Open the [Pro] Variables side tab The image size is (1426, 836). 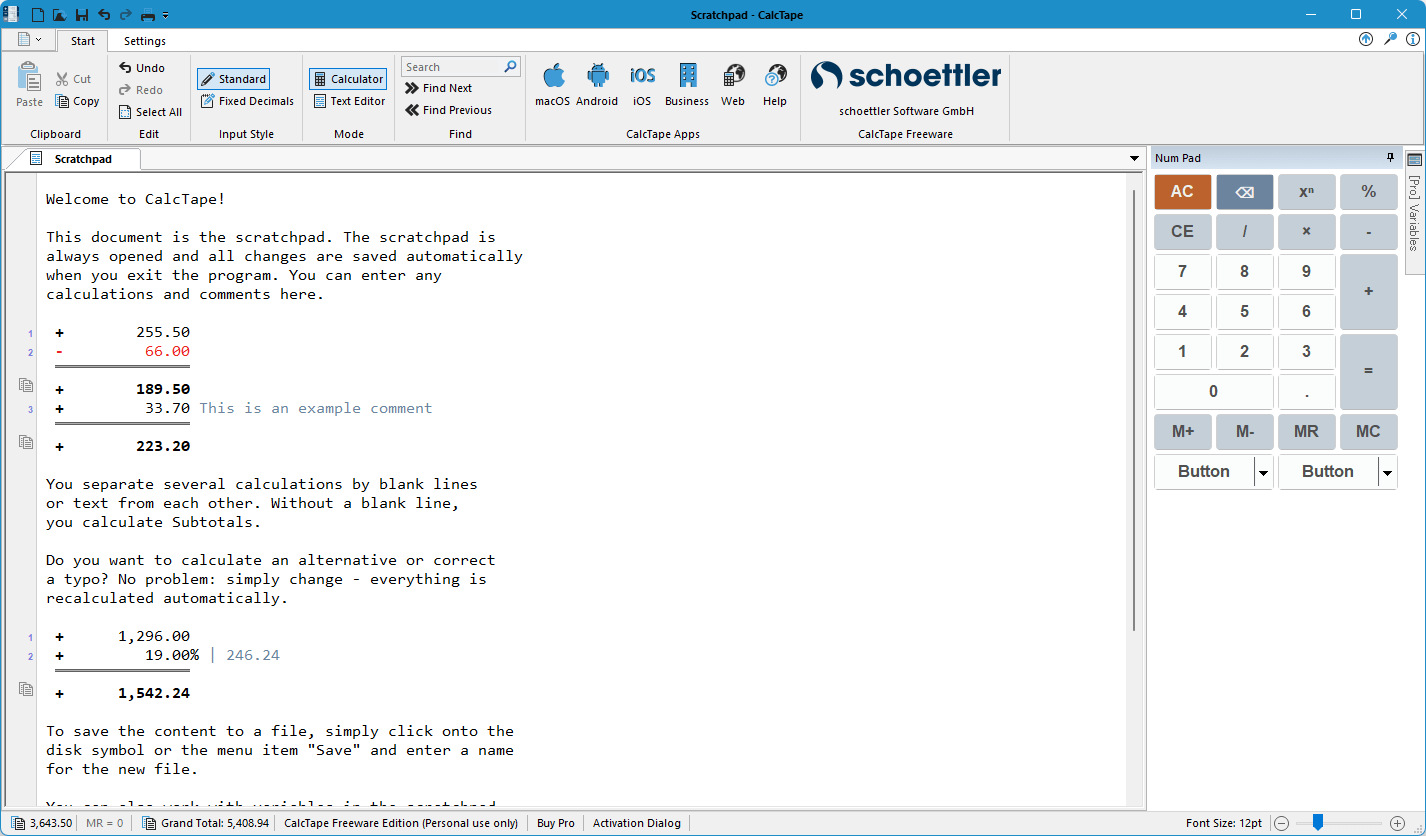tap(1414, 213)
